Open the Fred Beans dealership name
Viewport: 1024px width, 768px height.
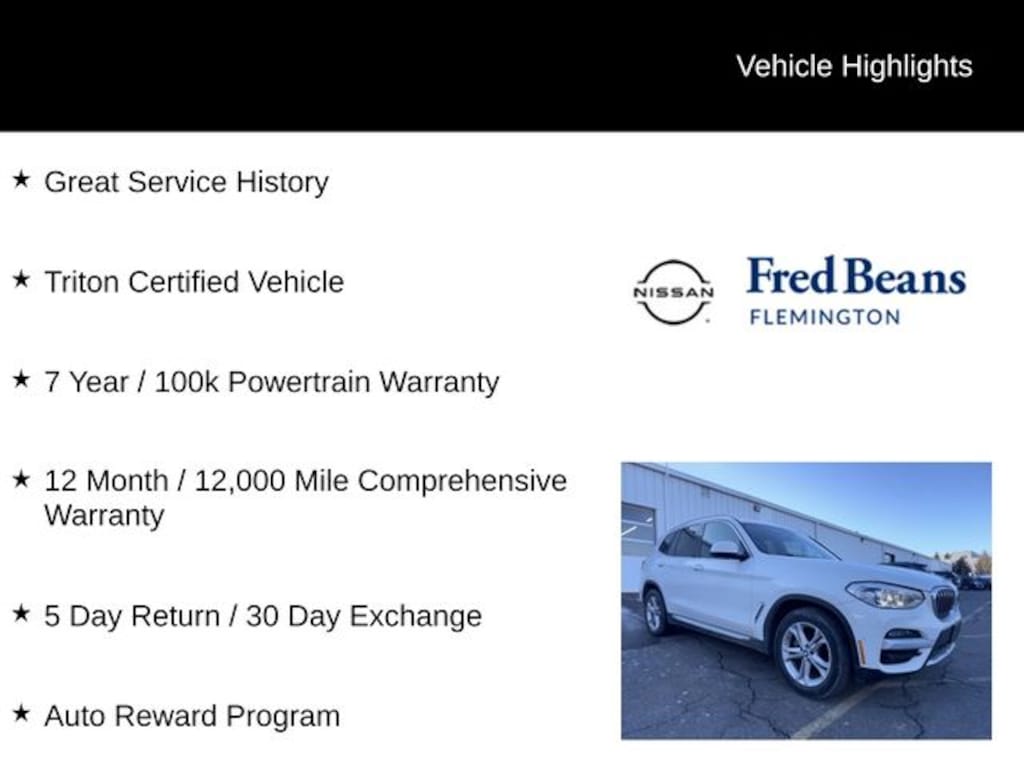tap(856, 277)
